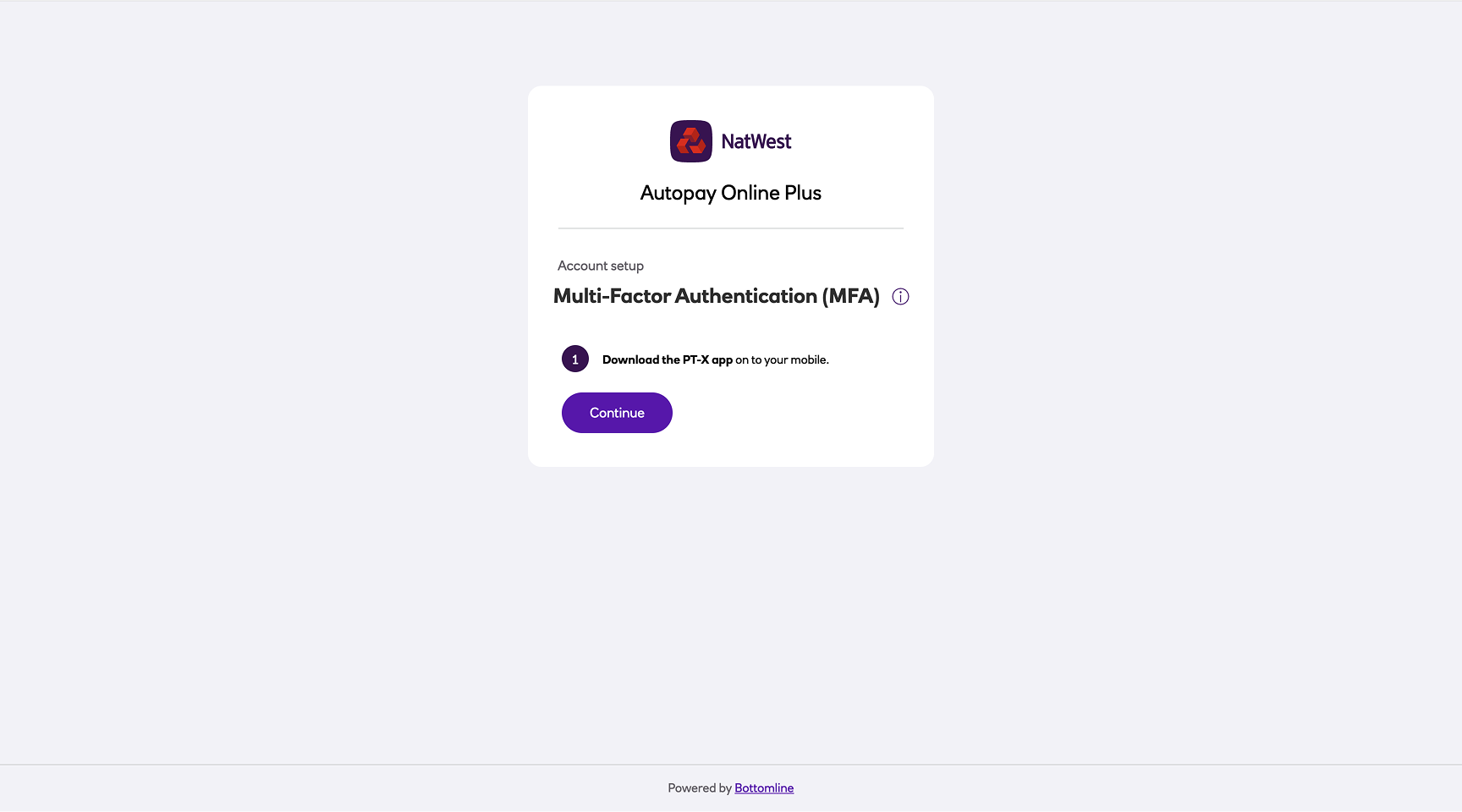Click the NatWest red chevron logo icon

691,141
